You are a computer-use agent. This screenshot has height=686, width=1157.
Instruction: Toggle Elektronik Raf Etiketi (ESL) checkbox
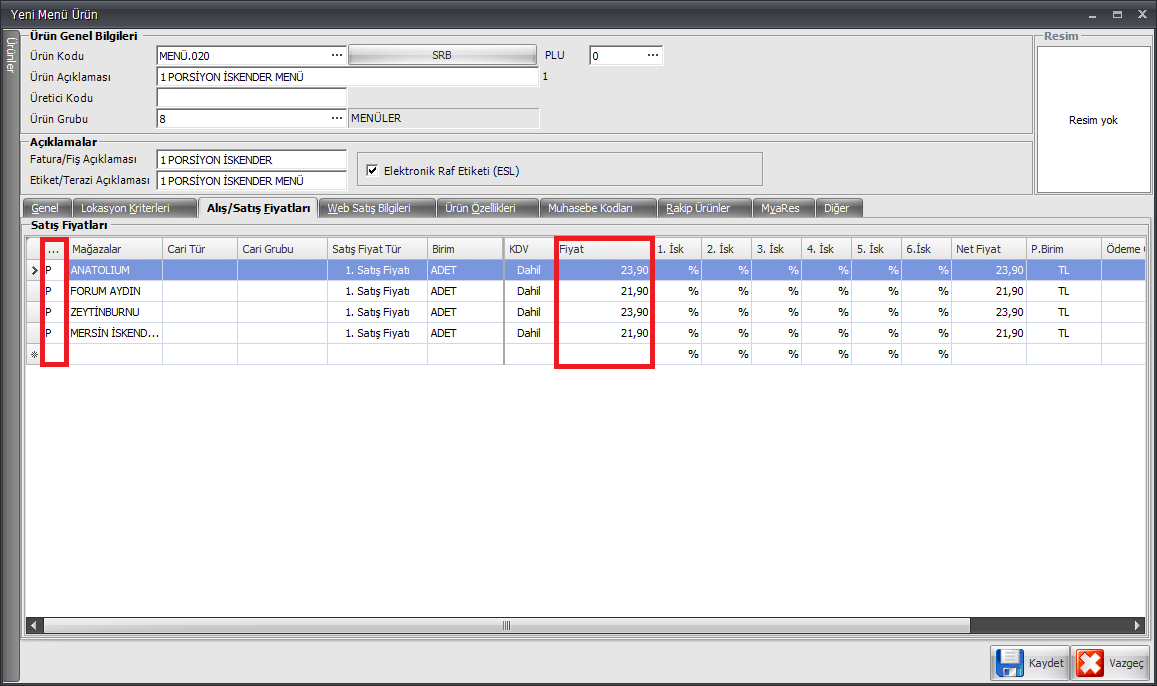click(x=372, y=170)
